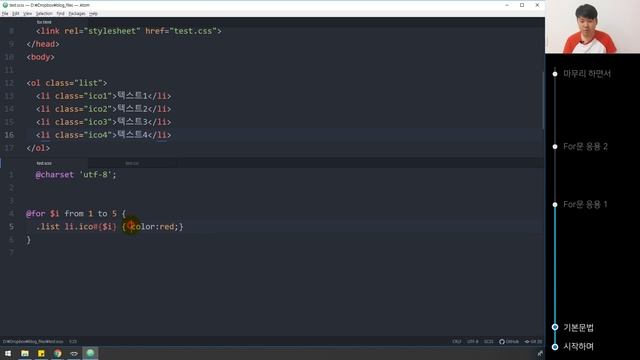Place cursor on the <body> tag line
Screen dimensions: 640x360
coord(40,57)
